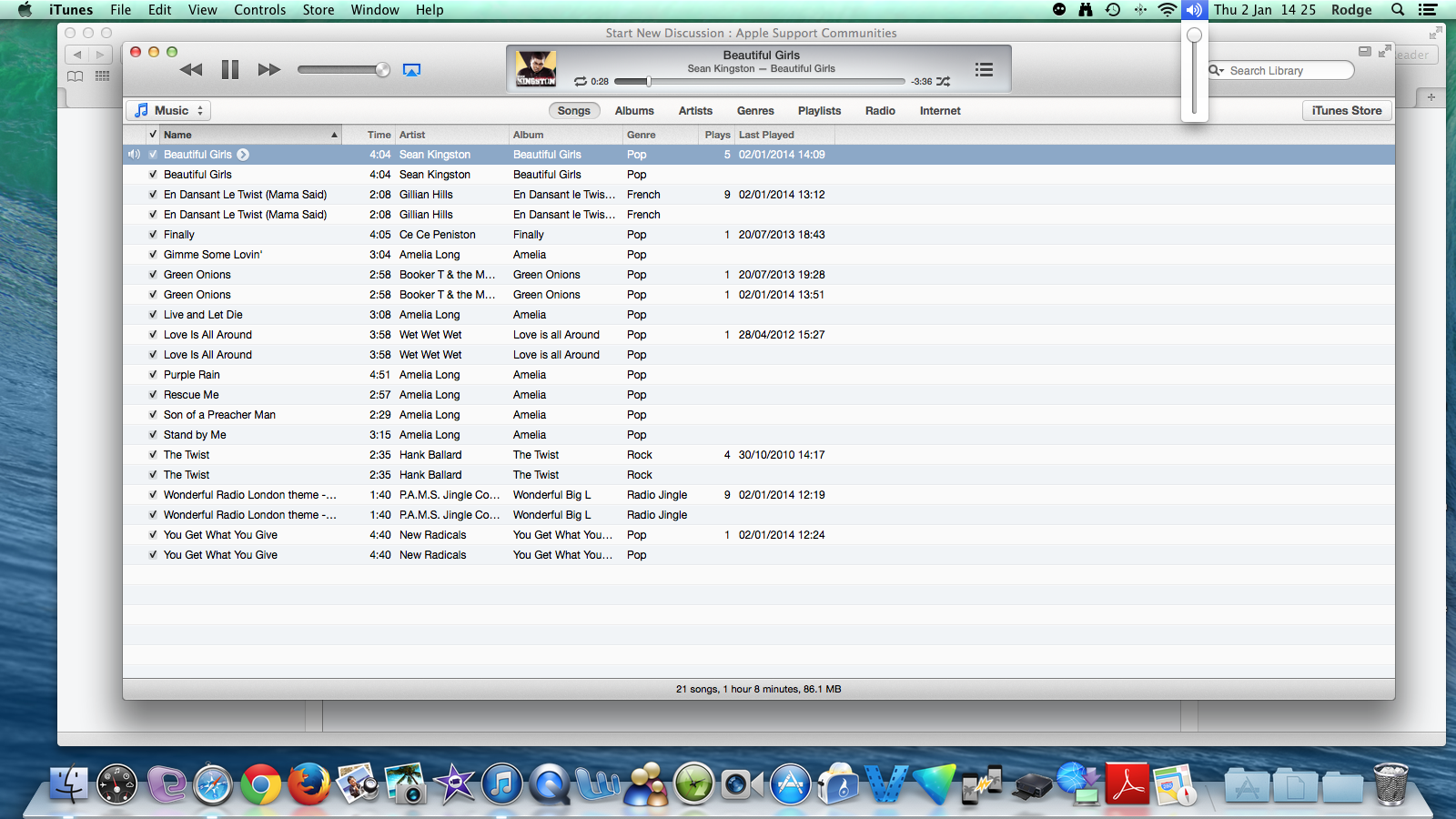Open Notification Center from the menu bar

pyautogui.click(x=1428, y=10)
